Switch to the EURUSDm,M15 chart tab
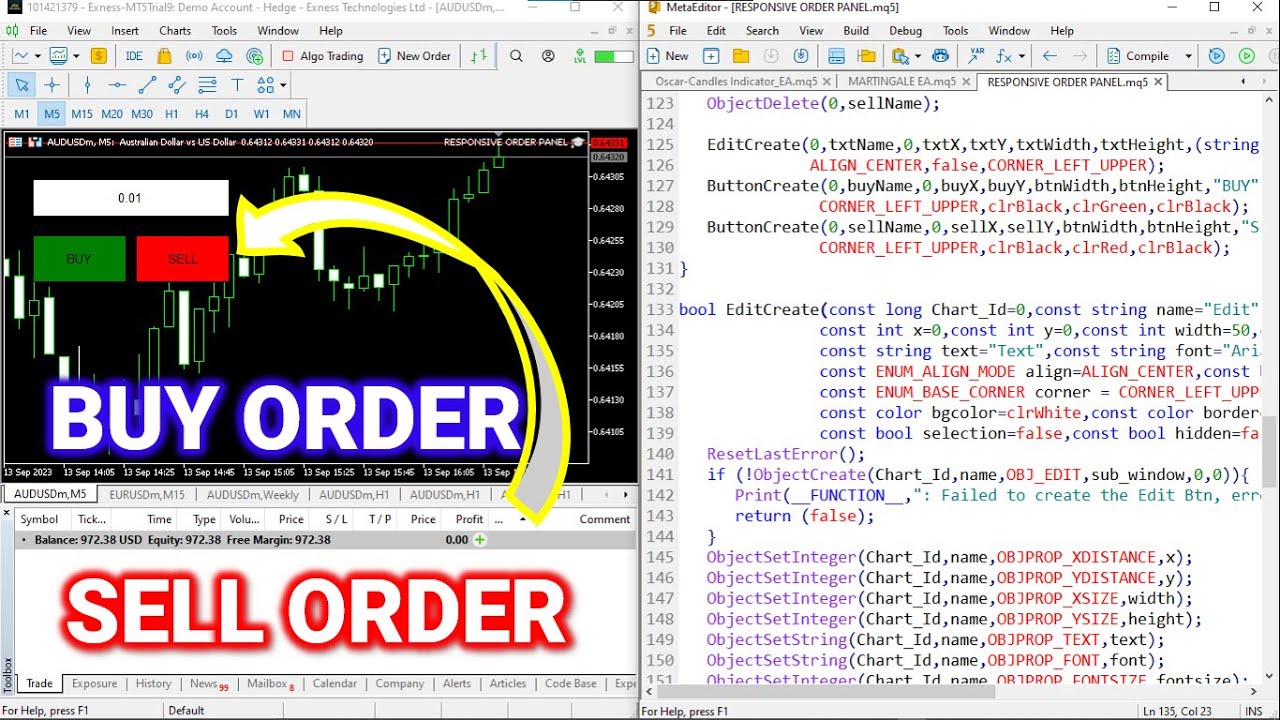1280x720 pixels. [x=147, y=494]
